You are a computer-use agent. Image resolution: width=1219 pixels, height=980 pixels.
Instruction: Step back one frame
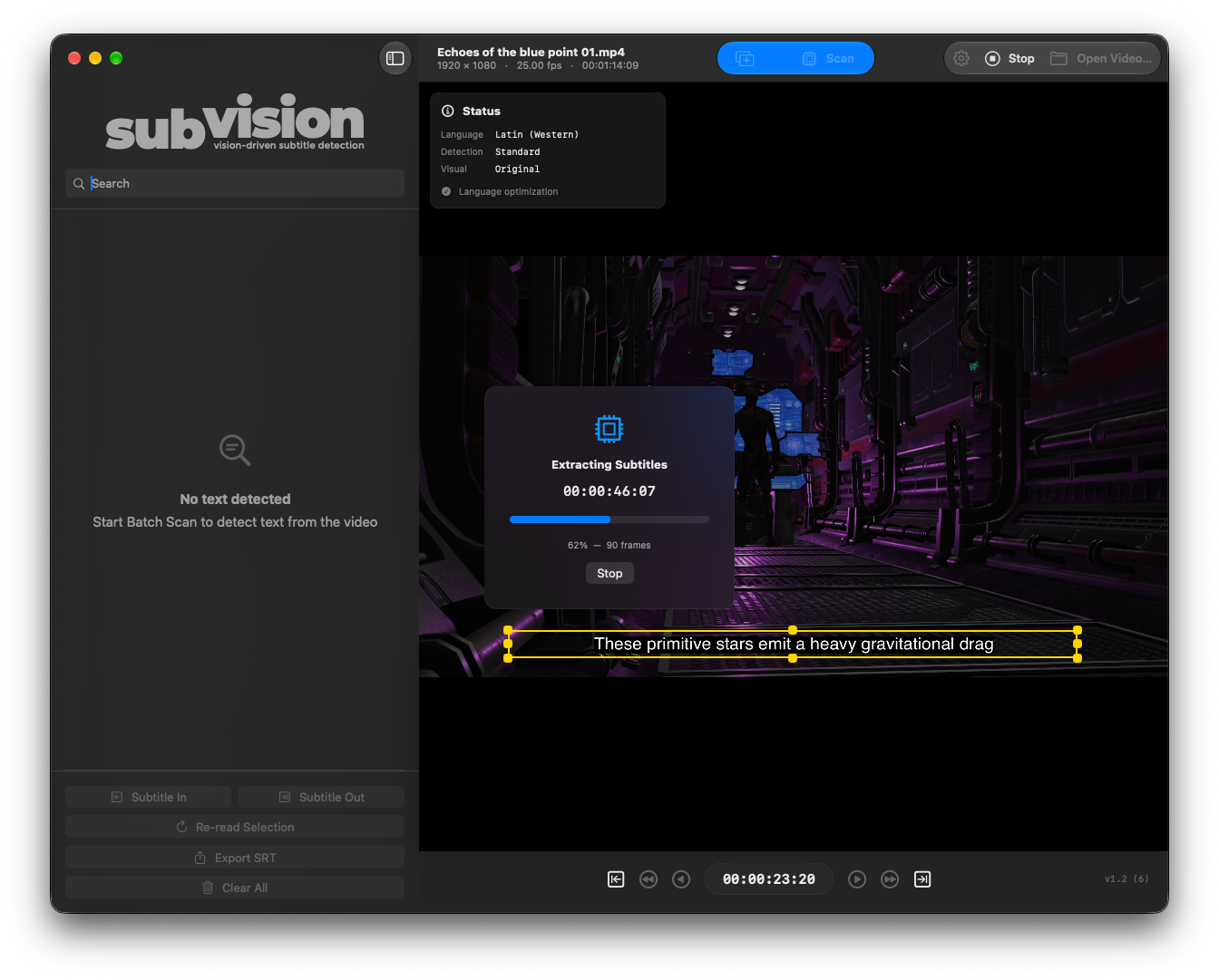coord(681,879)
